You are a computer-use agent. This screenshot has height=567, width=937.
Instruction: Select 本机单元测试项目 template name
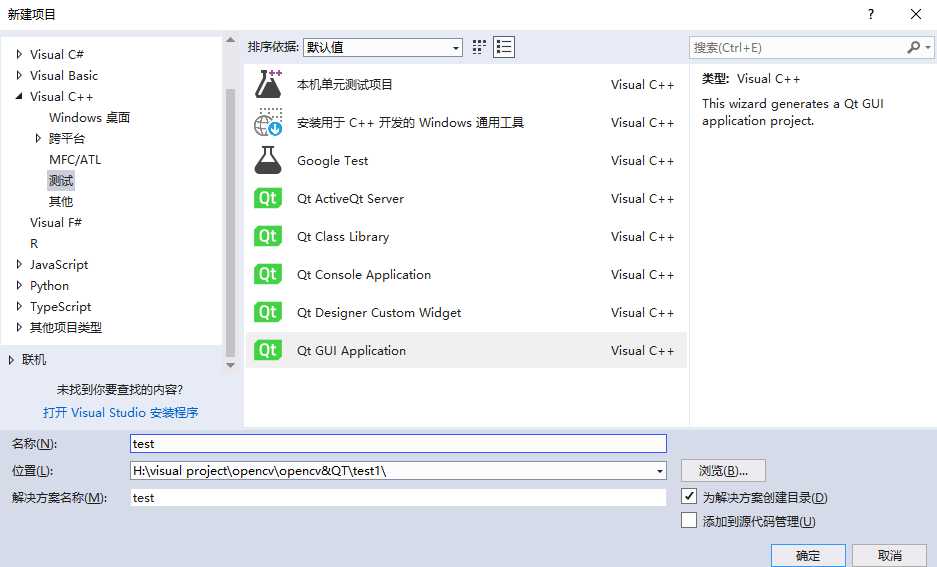(345, 84)
